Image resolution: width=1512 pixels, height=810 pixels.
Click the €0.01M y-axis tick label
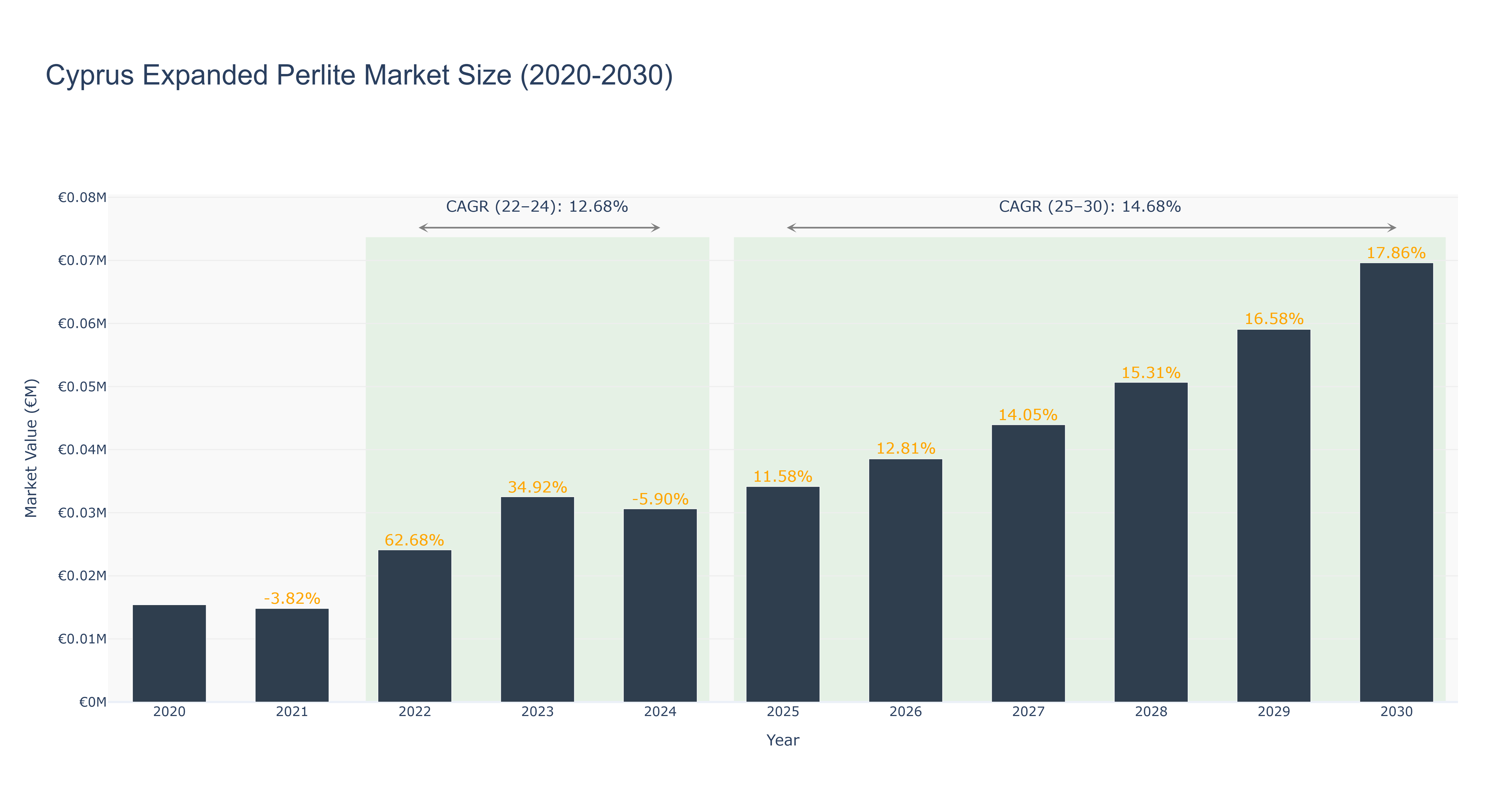[82, 639]
